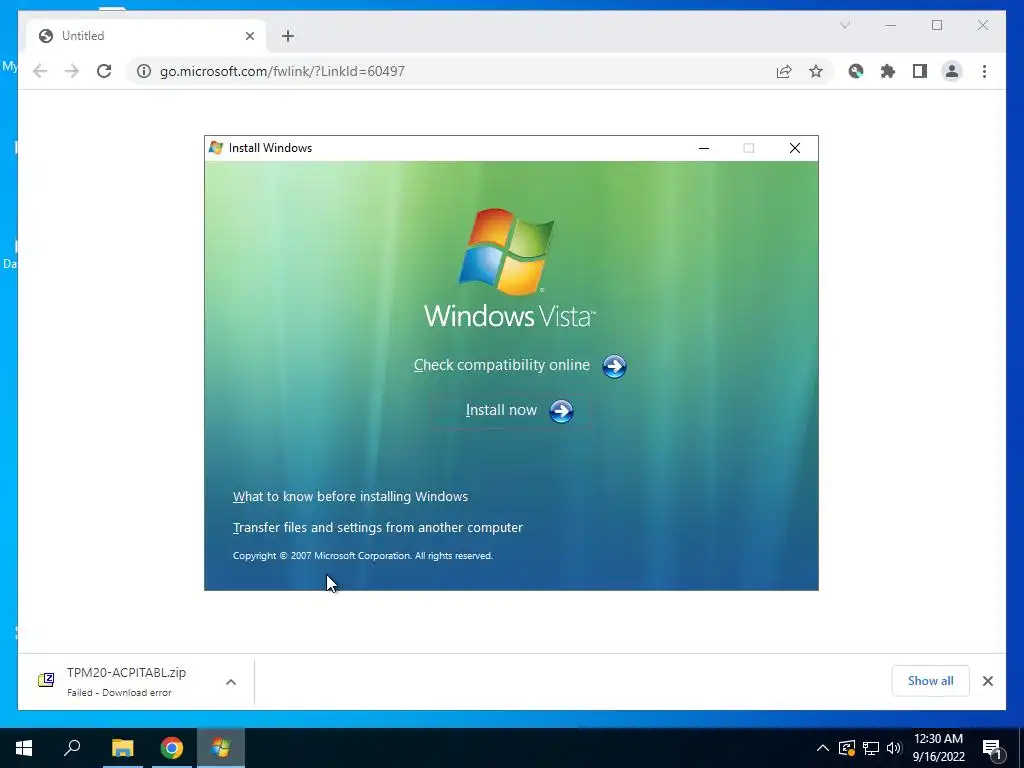Open Chrome's three-dot menu
Viewport: 1024px width, 768px height.
(x=984, y=71)
